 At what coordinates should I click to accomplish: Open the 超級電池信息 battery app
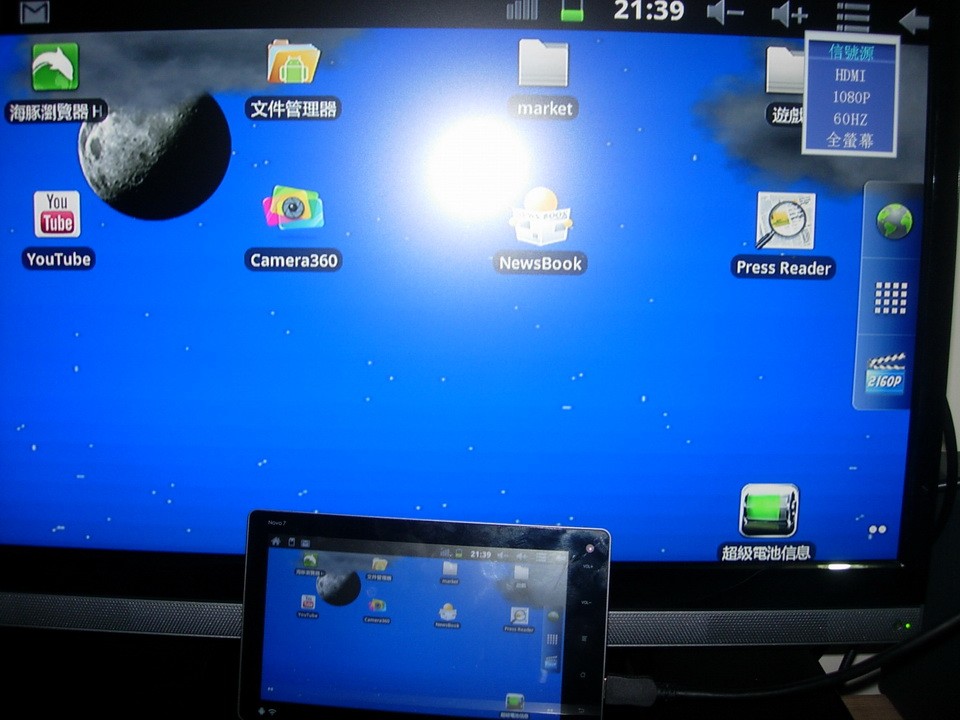point(768,511)
